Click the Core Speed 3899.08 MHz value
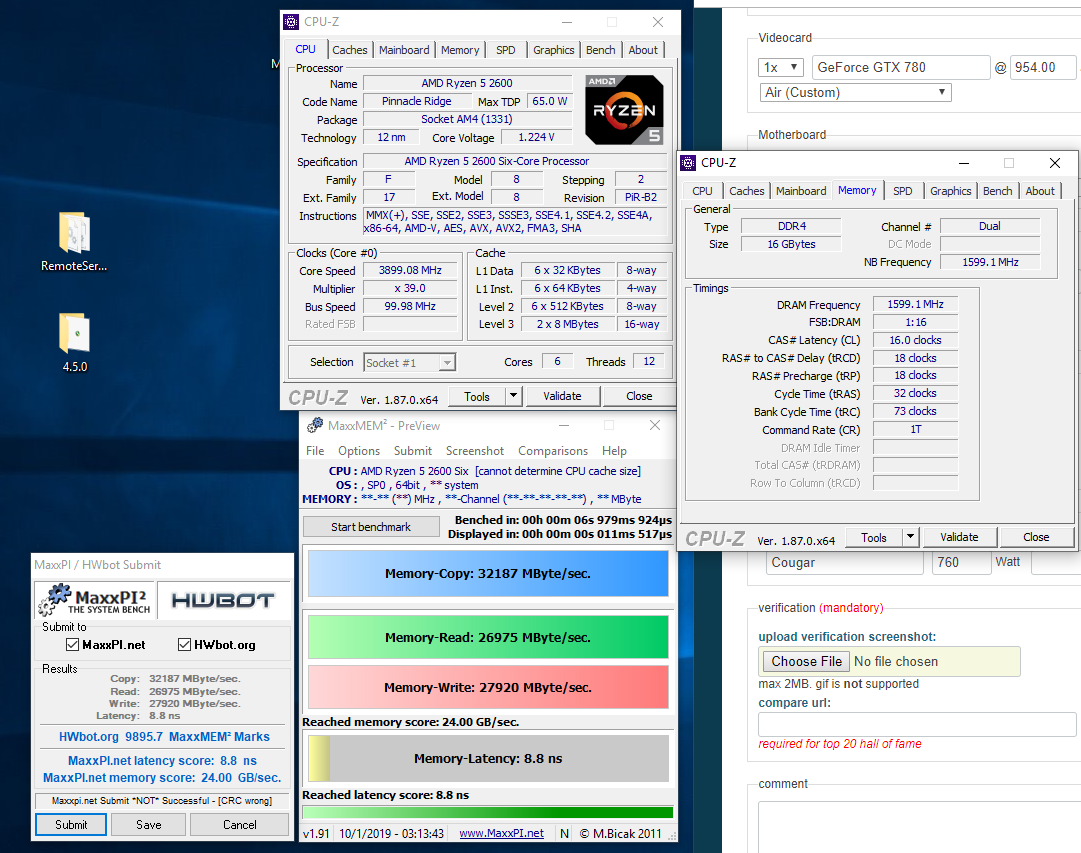1081x853 pixels. [410, 270]
